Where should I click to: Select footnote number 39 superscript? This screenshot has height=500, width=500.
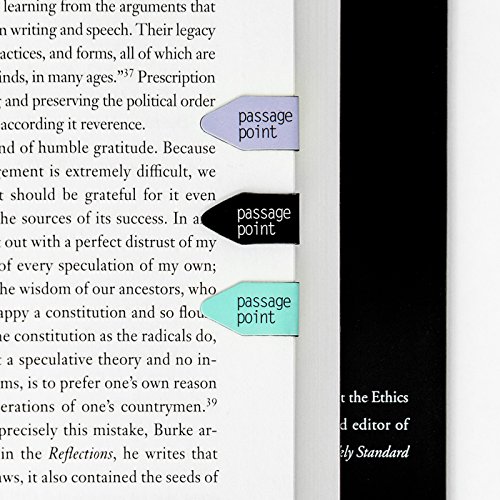[212, 402]
